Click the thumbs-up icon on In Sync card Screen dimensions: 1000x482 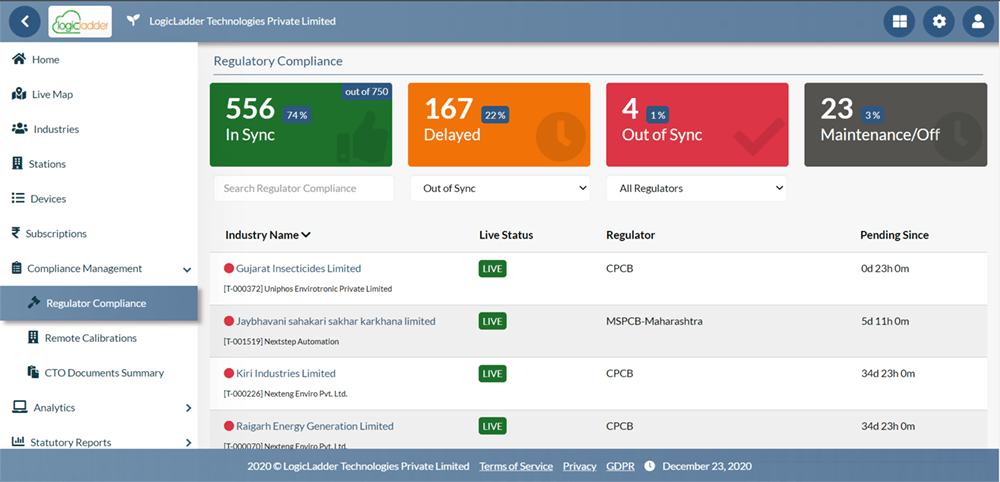click(362, 136)
